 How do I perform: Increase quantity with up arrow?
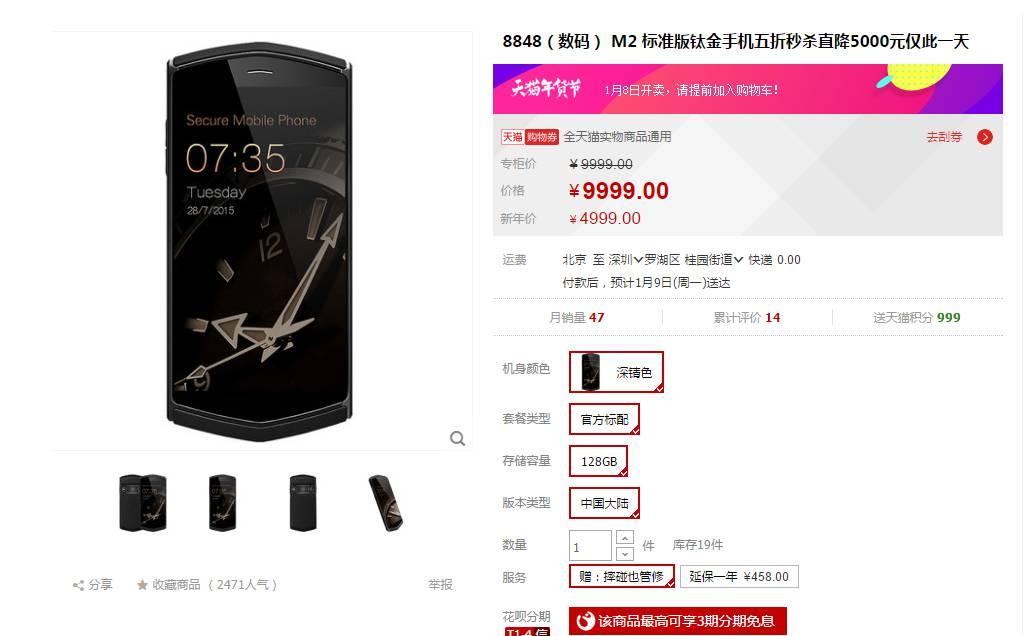pos(625,537)
